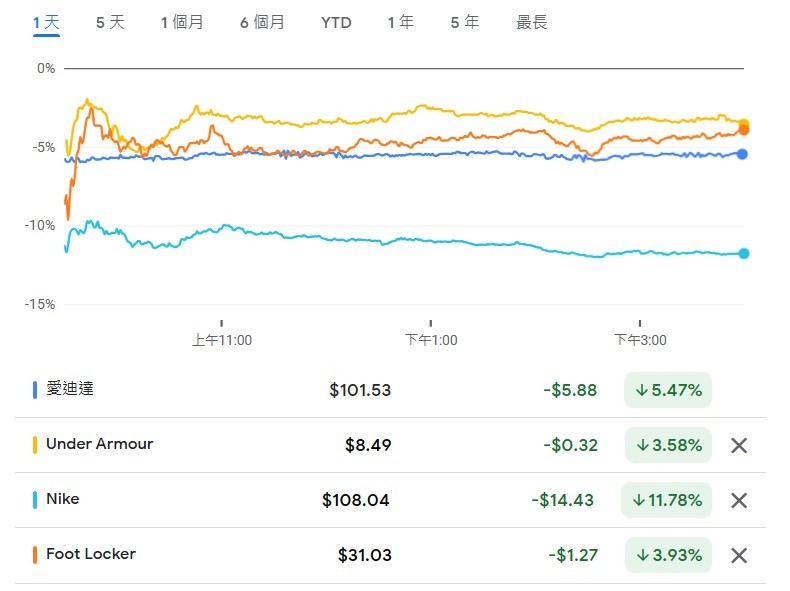Screen dimensions: 790x591
Task: Switch chart to 1 個月 range
Action: point(182,22)
